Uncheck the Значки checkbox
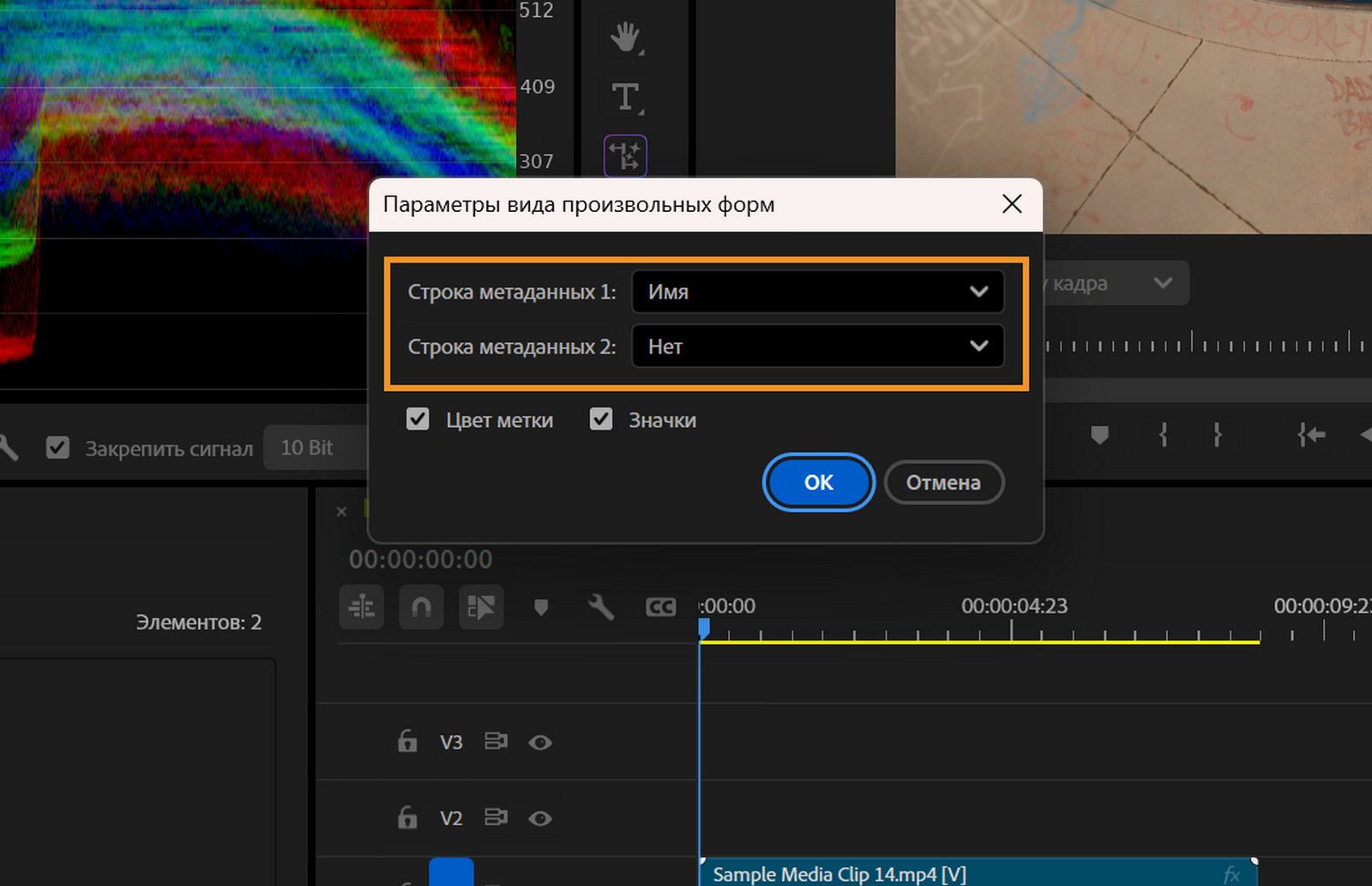 (601, 419)
